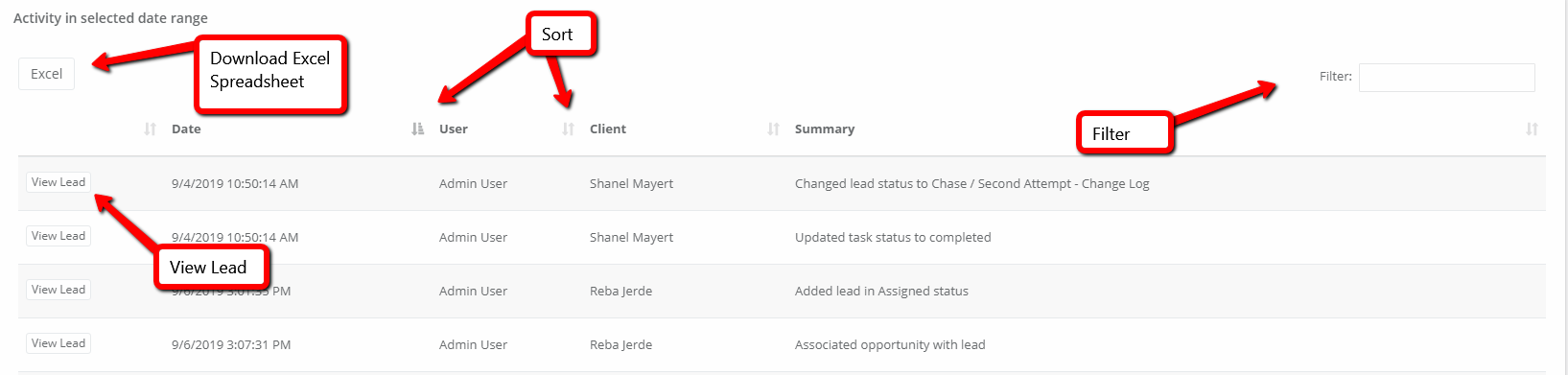The width and height of the screenshot is (1568, 375).
Task: Select the 9/6/2019 3:07:31 PM date cell
Action: pos(231,344)
